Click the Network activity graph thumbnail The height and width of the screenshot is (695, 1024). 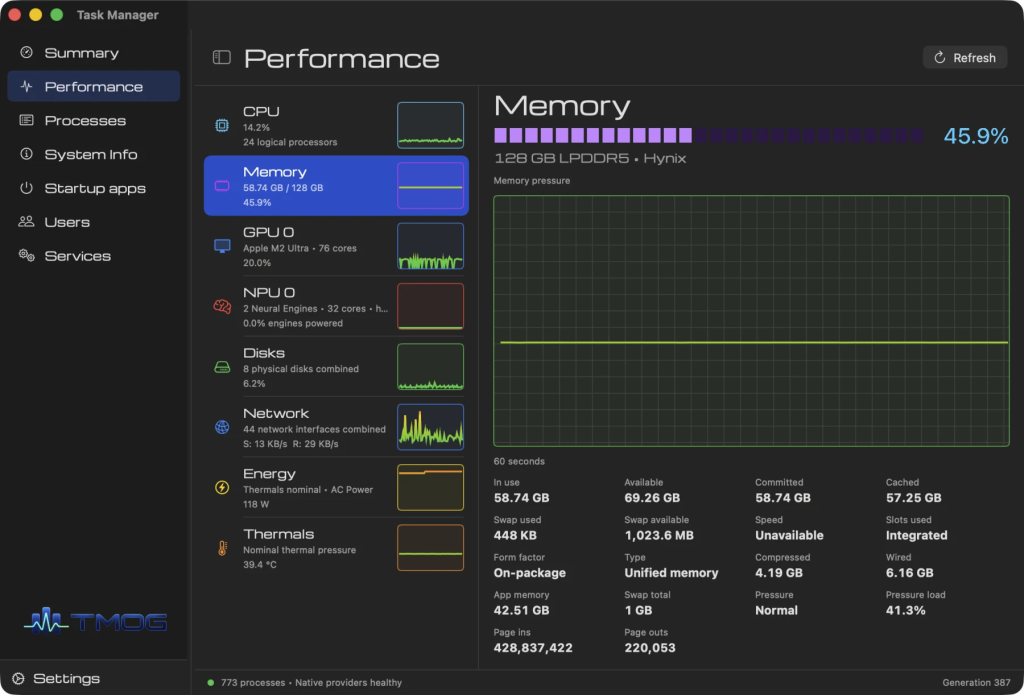430,427
